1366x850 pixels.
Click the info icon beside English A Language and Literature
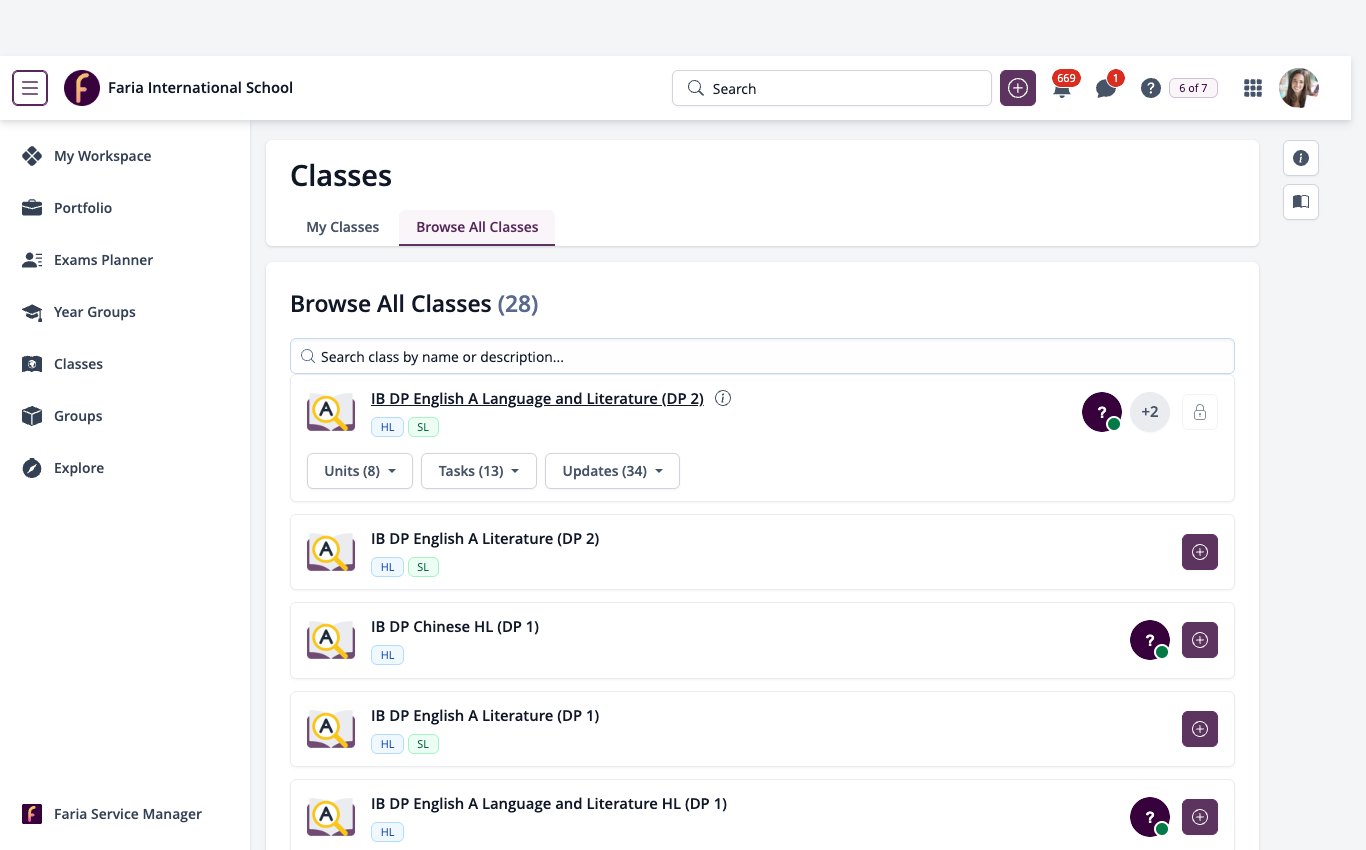point(724,398)
